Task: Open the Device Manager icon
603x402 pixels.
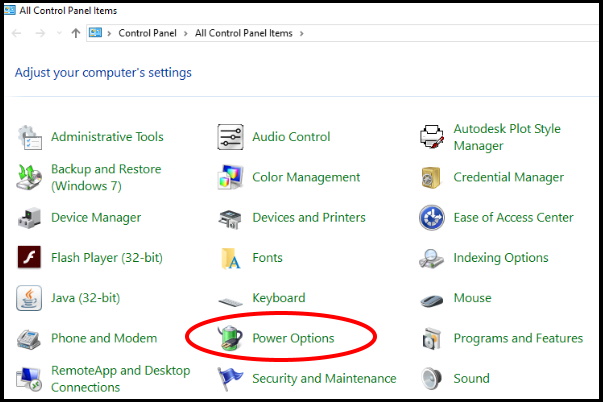Action: pyautogui.click(x=29, y=218)
